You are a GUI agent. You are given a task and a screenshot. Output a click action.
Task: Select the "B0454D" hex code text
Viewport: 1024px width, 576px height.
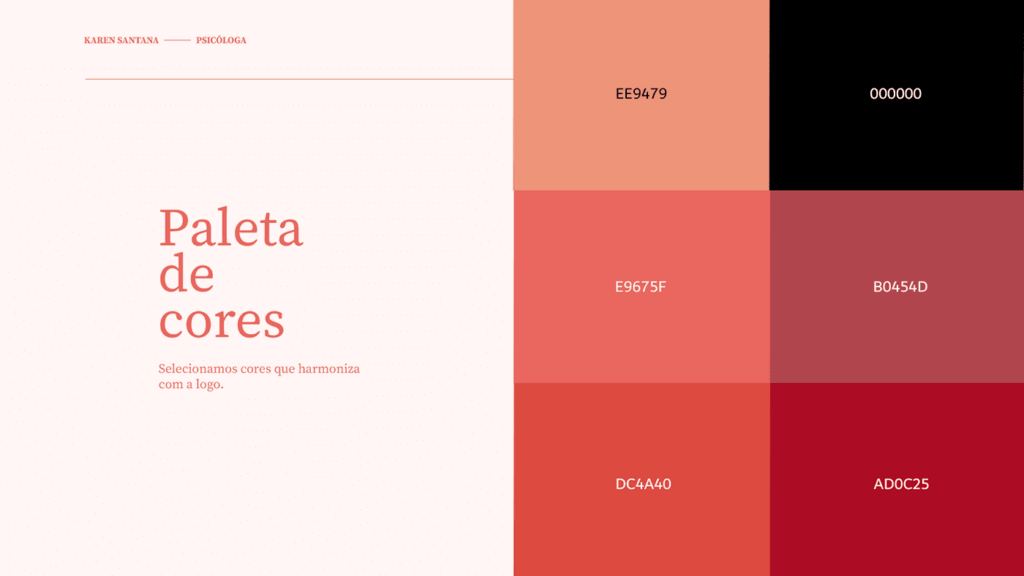point(900,287)
